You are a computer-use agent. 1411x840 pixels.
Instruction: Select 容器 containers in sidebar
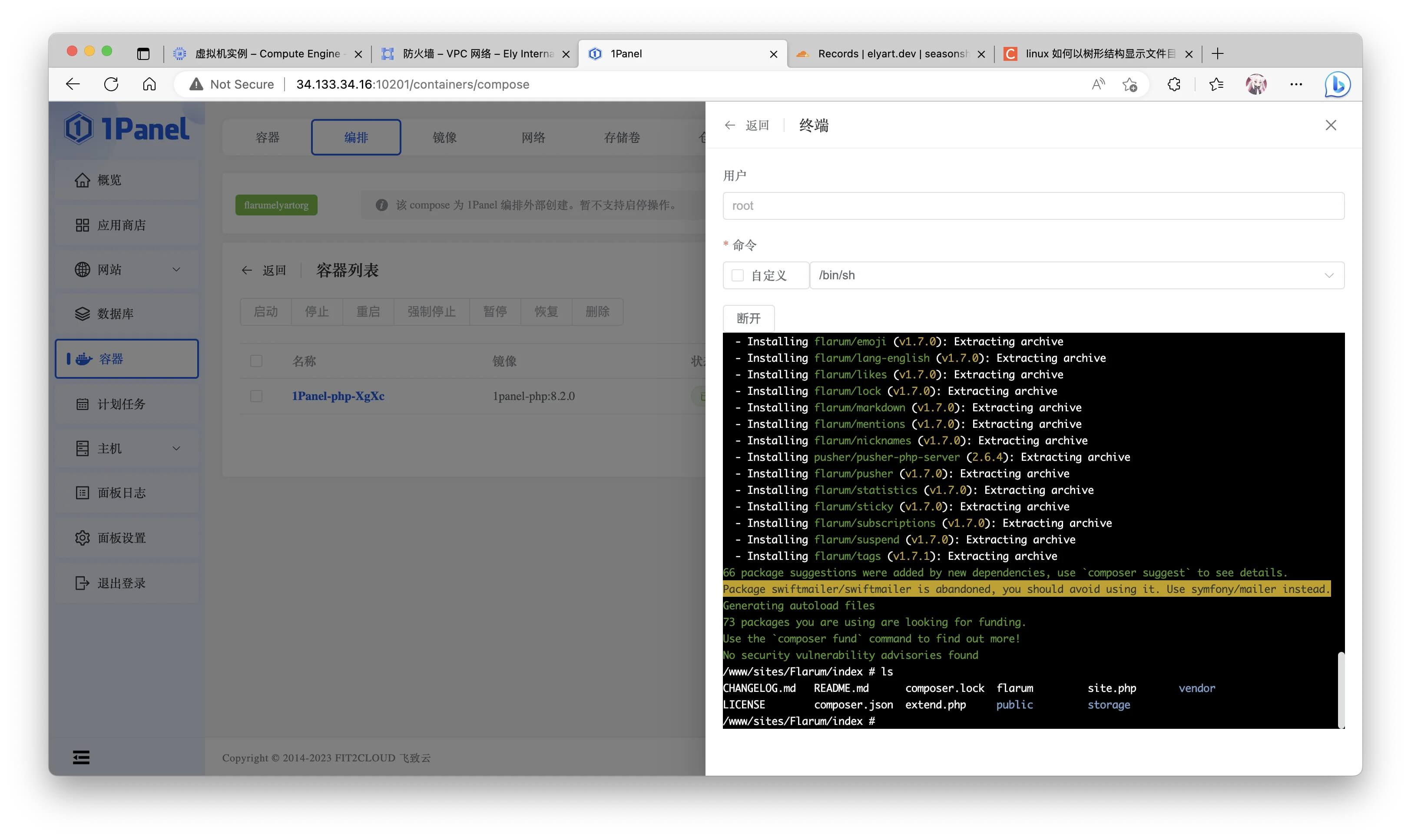pyautogui.click(x=127, y=359)
